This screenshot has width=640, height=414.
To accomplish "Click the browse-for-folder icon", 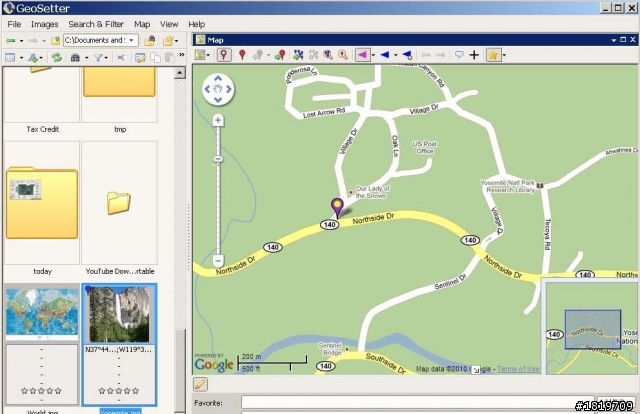I will tap(150, 40).
